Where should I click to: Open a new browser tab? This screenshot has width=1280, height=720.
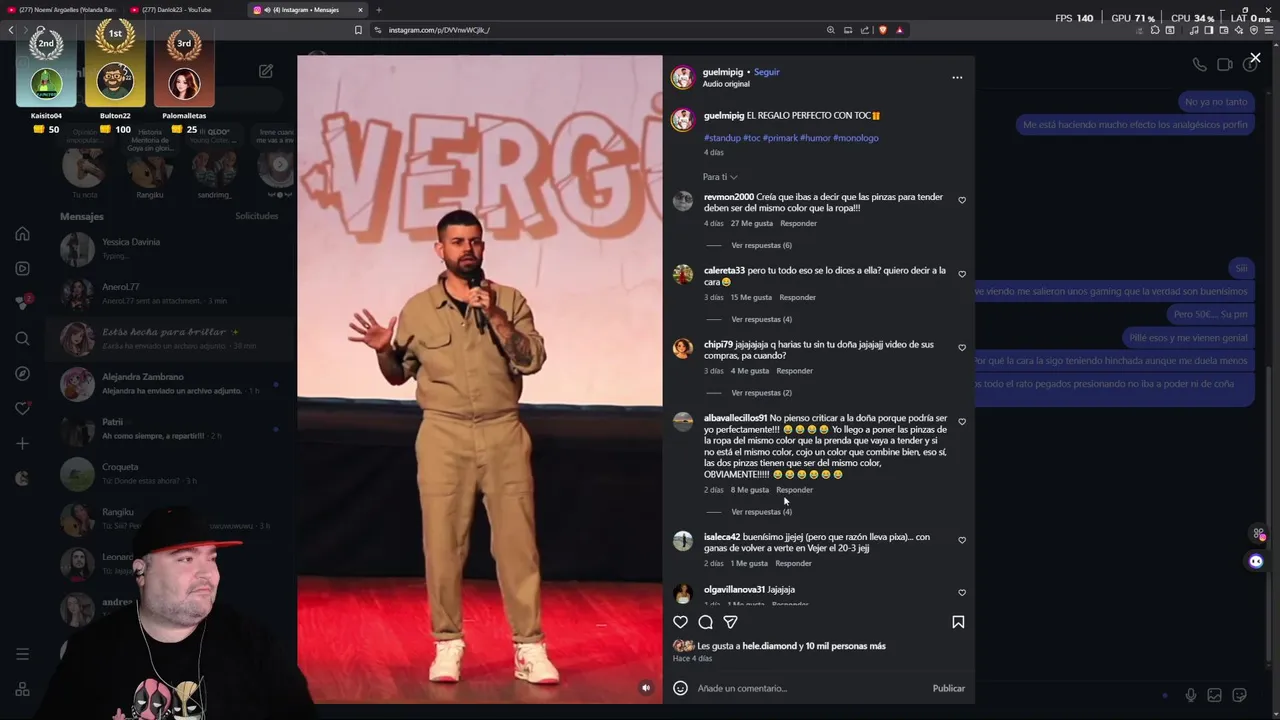click(x=379, y=10)
